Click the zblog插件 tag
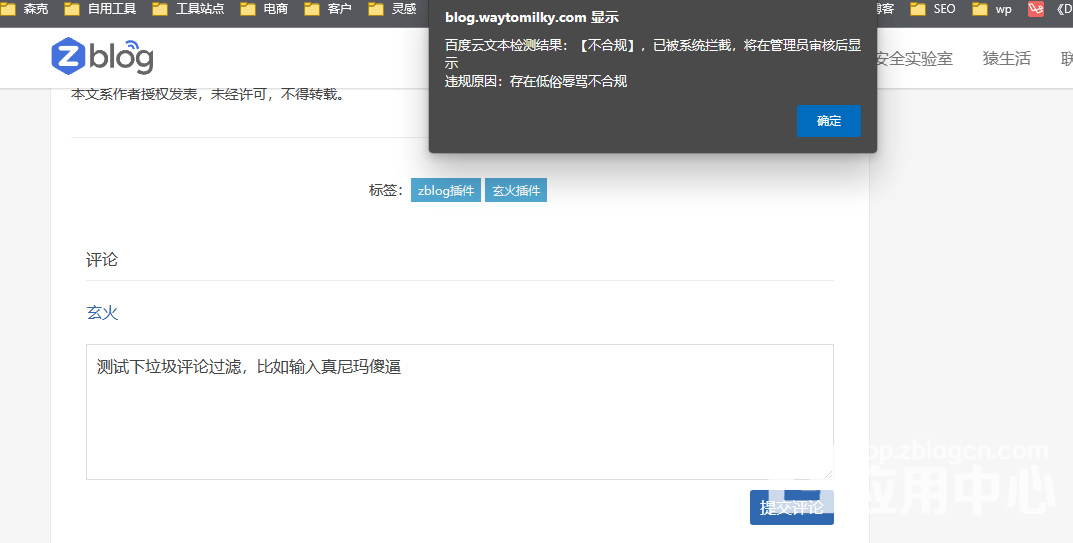1073x543 pixels. point(446,190)
